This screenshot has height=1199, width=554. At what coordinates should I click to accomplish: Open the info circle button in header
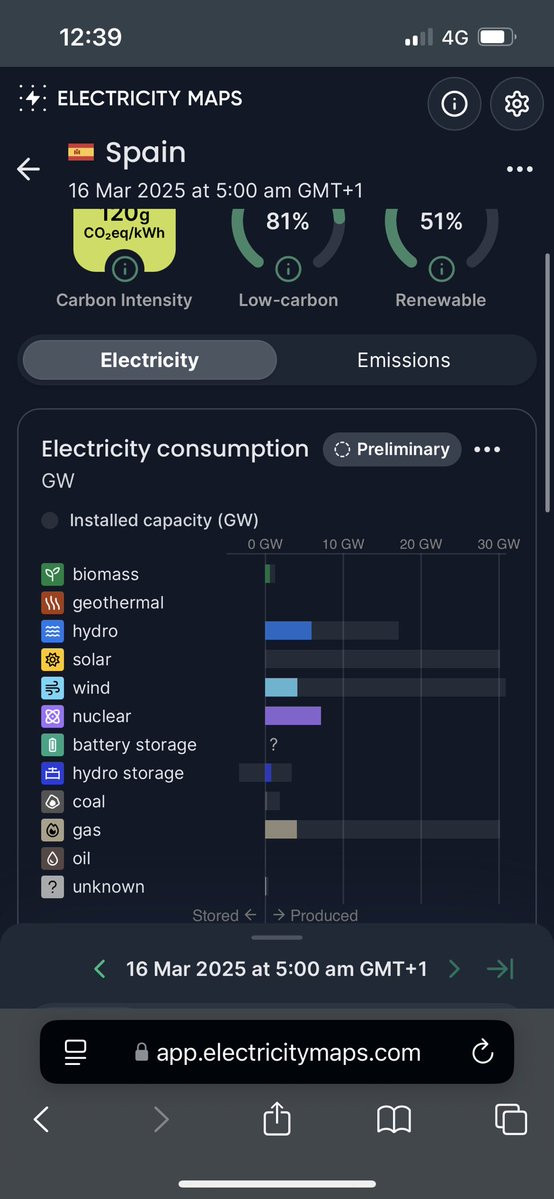(455, 103)
